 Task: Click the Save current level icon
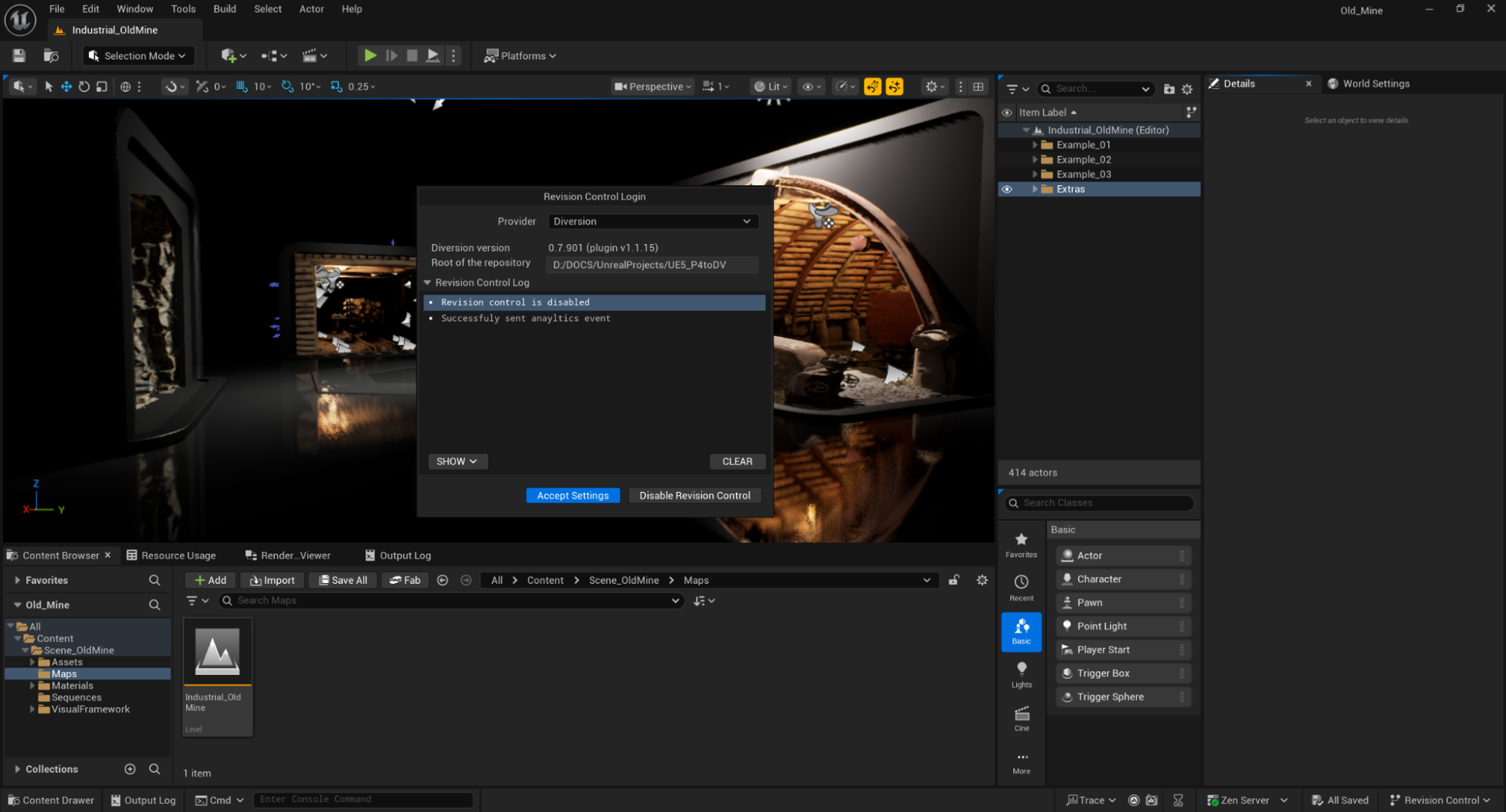click(x=19, y=55)
